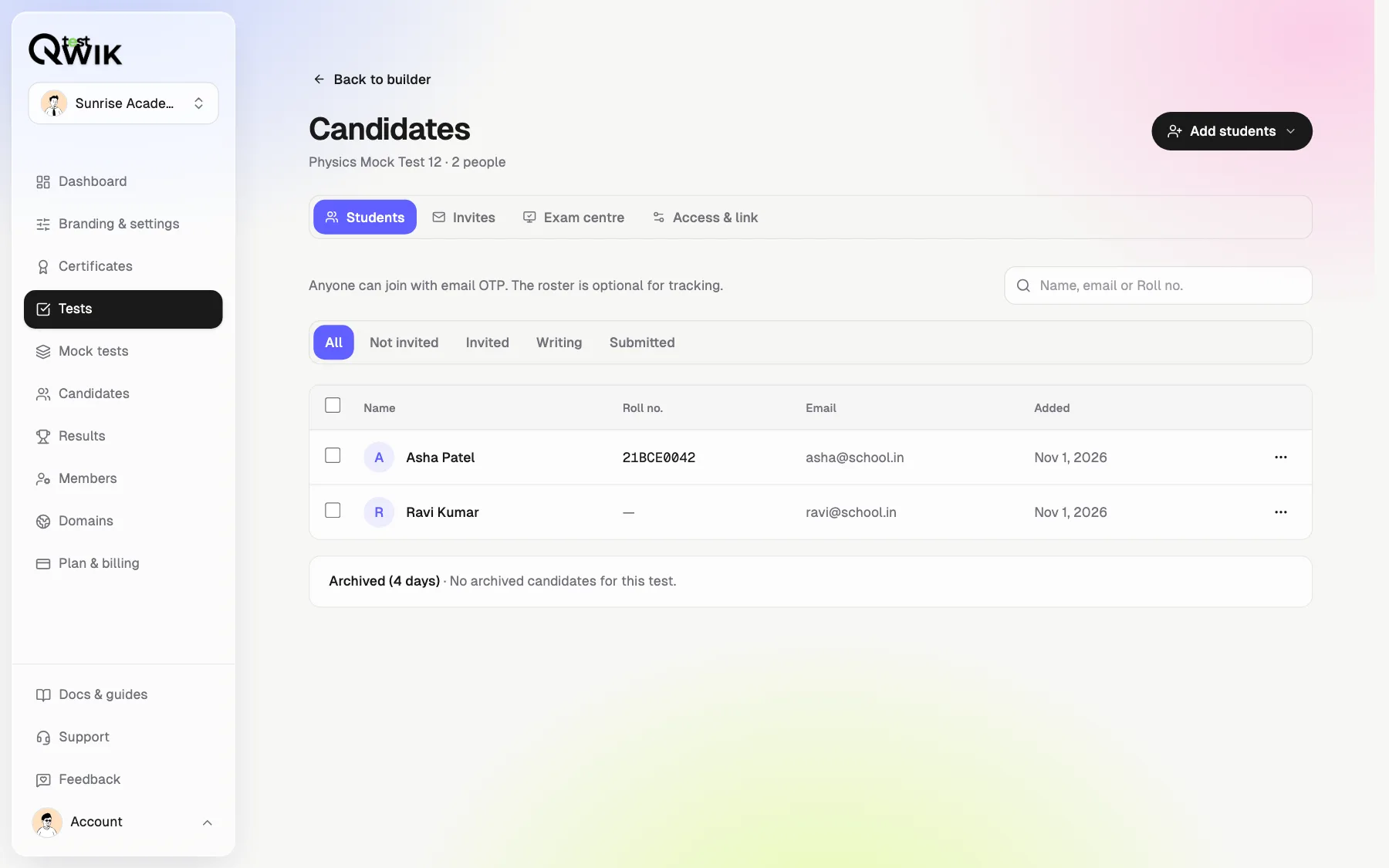Switch to the Invites tab
This screenshot has height=868, width=1389.
464,218
